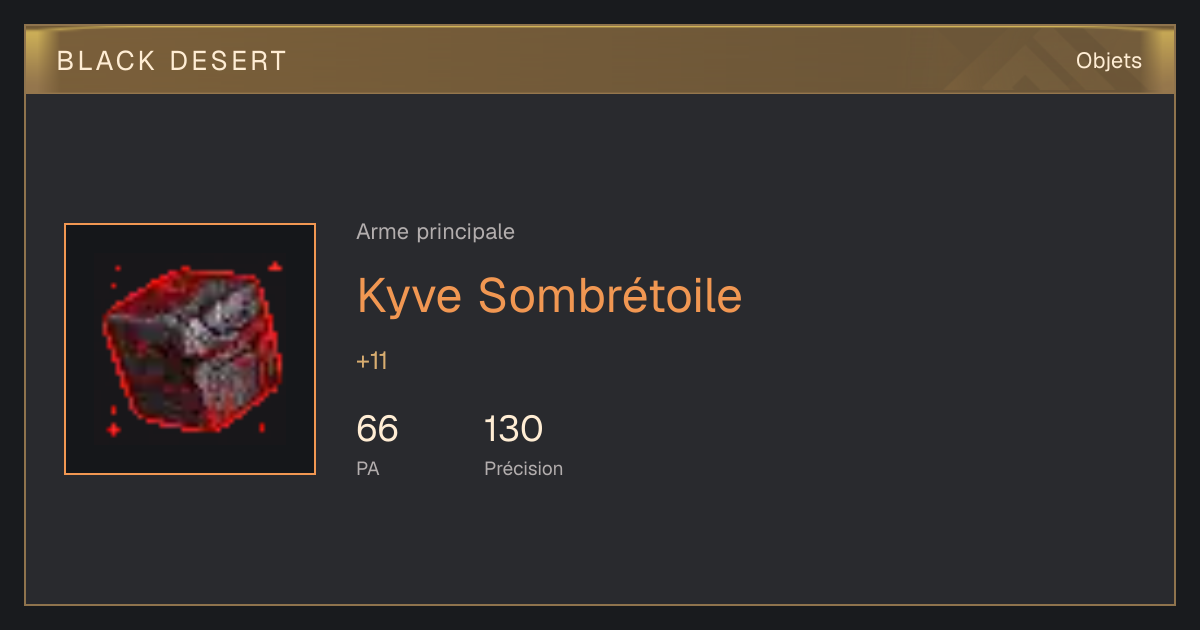Select the Kyve Sombrétoile item name
1200x630 pixels.
pyautogui.click(x=549, y=295)
